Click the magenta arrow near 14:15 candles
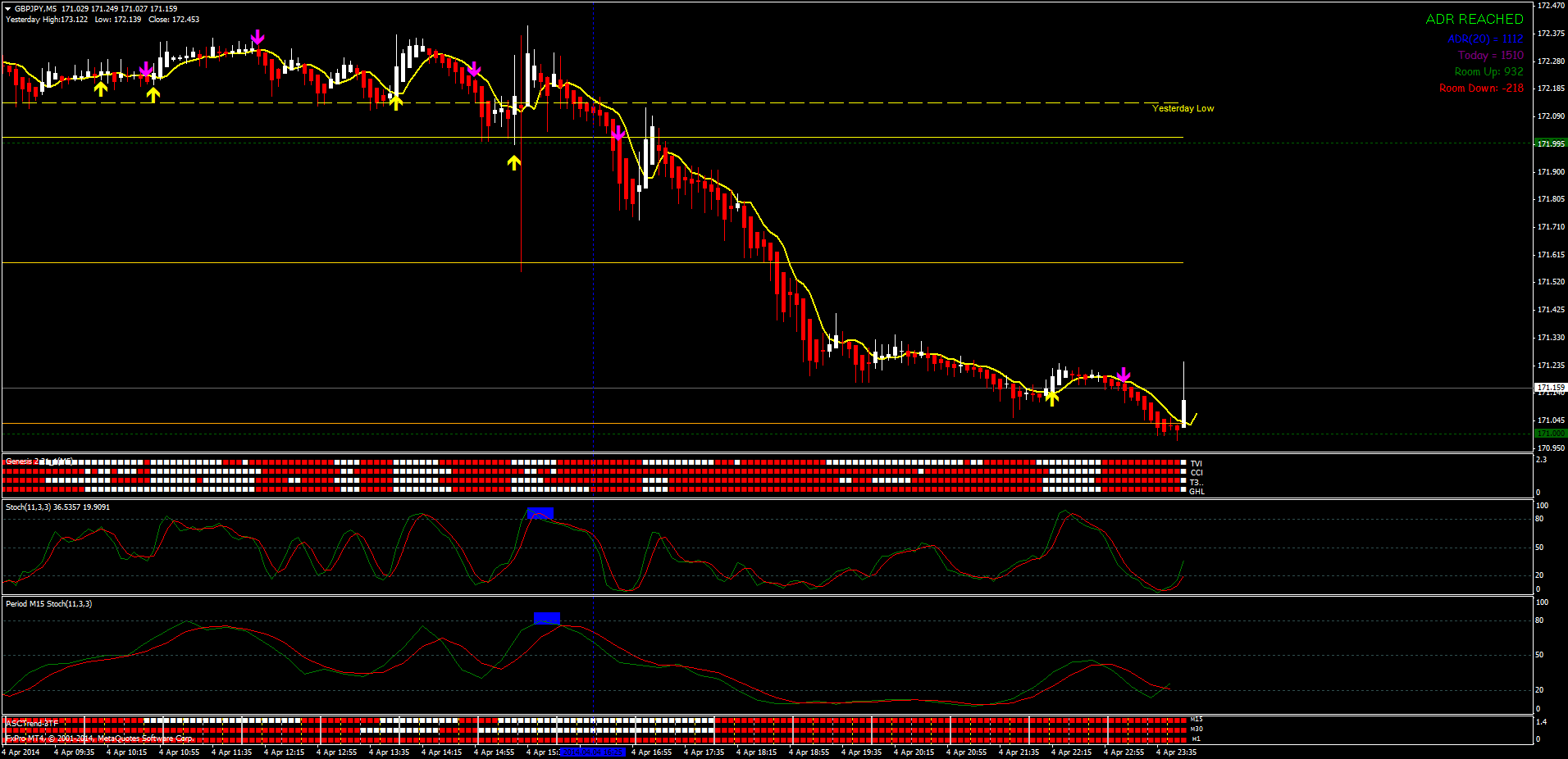Viewport: 1568px width, 759px height. pos(473,69)
